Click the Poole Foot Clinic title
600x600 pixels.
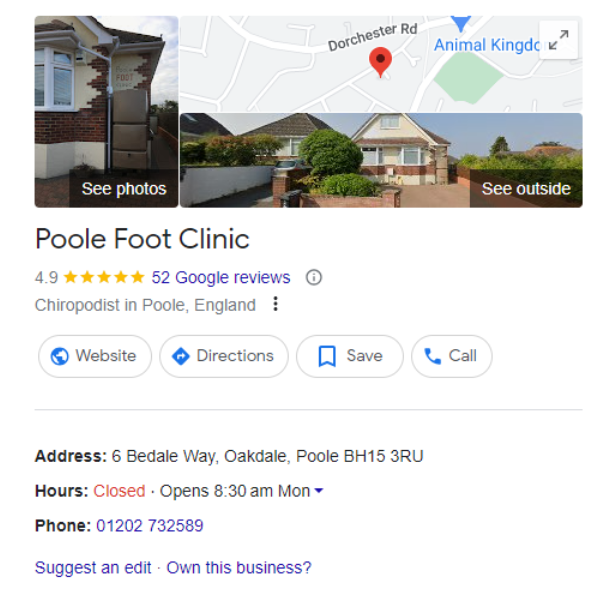tap(142, 239)
